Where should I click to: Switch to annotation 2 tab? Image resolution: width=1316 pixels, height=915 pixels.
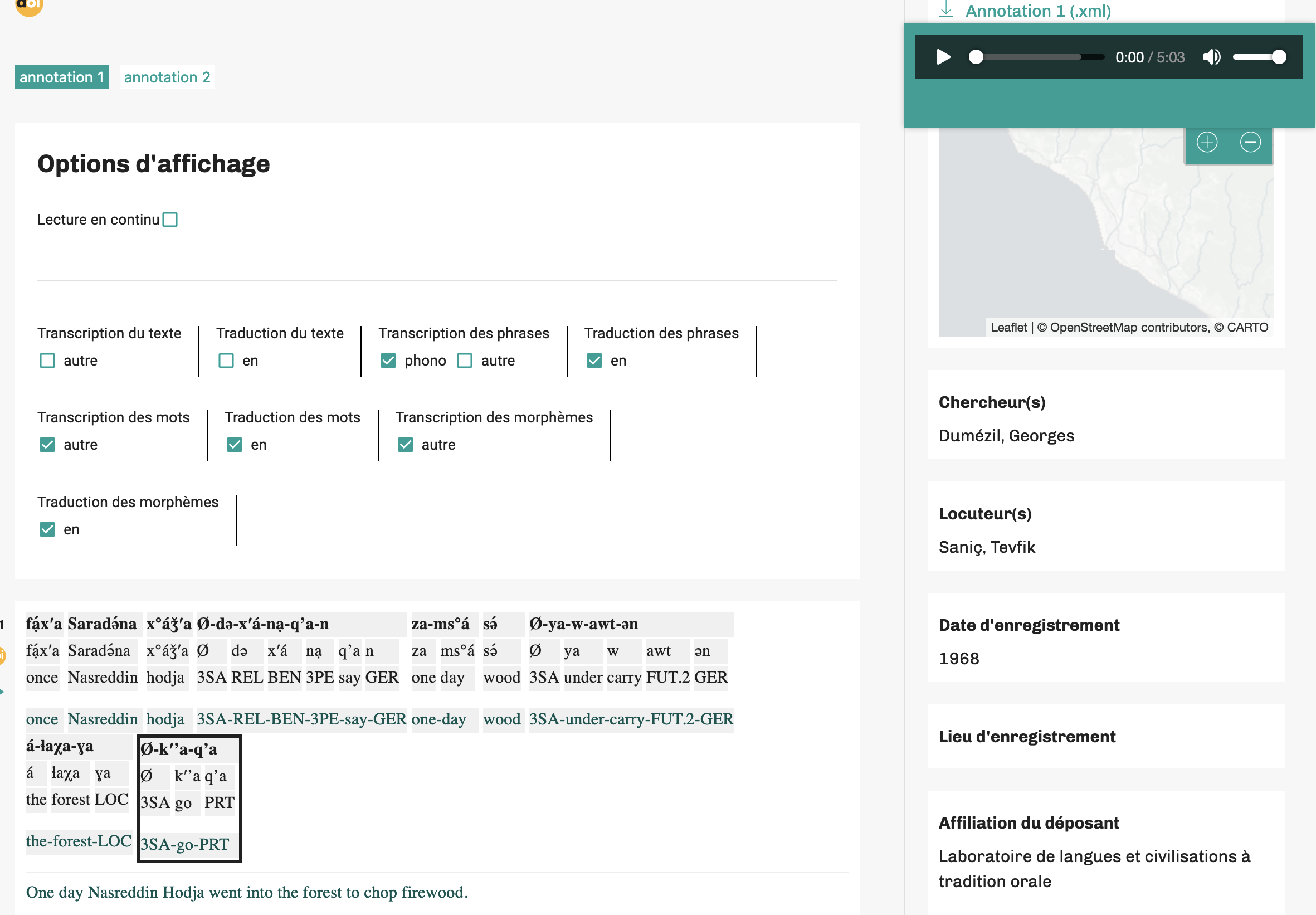coord(167,77)
